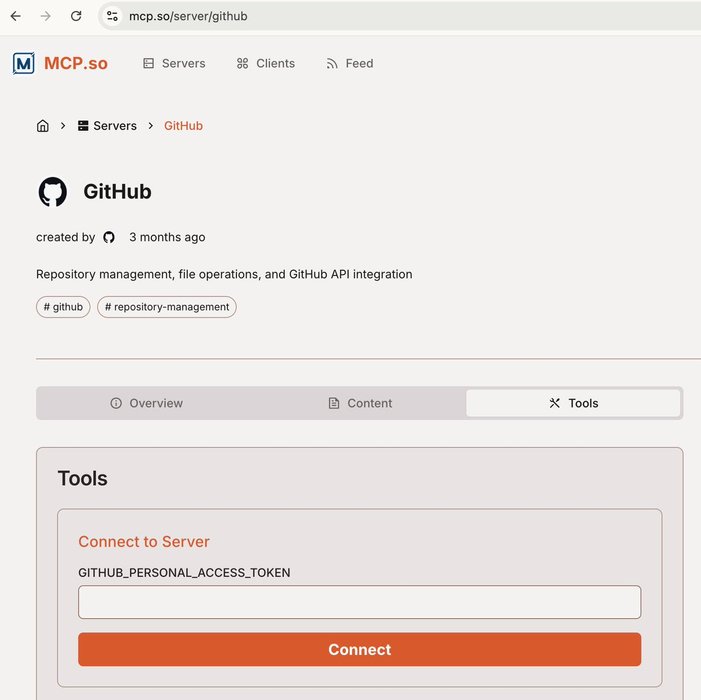
Task: Switch to the Content tab
Action: click(x=360, y=403)
